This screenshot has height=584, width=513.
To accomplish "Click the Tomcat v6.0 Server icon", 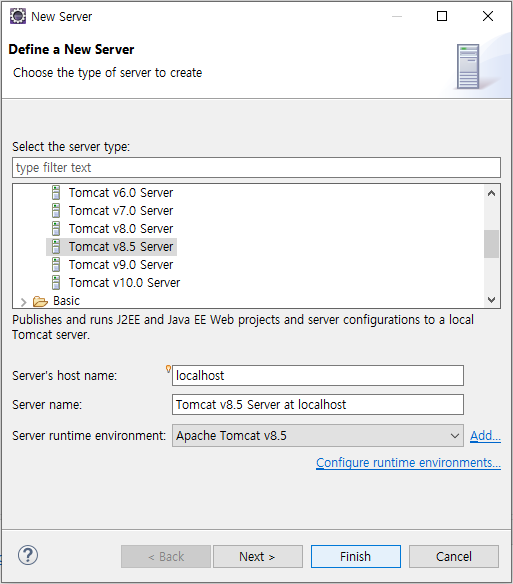I will (56, 193).
